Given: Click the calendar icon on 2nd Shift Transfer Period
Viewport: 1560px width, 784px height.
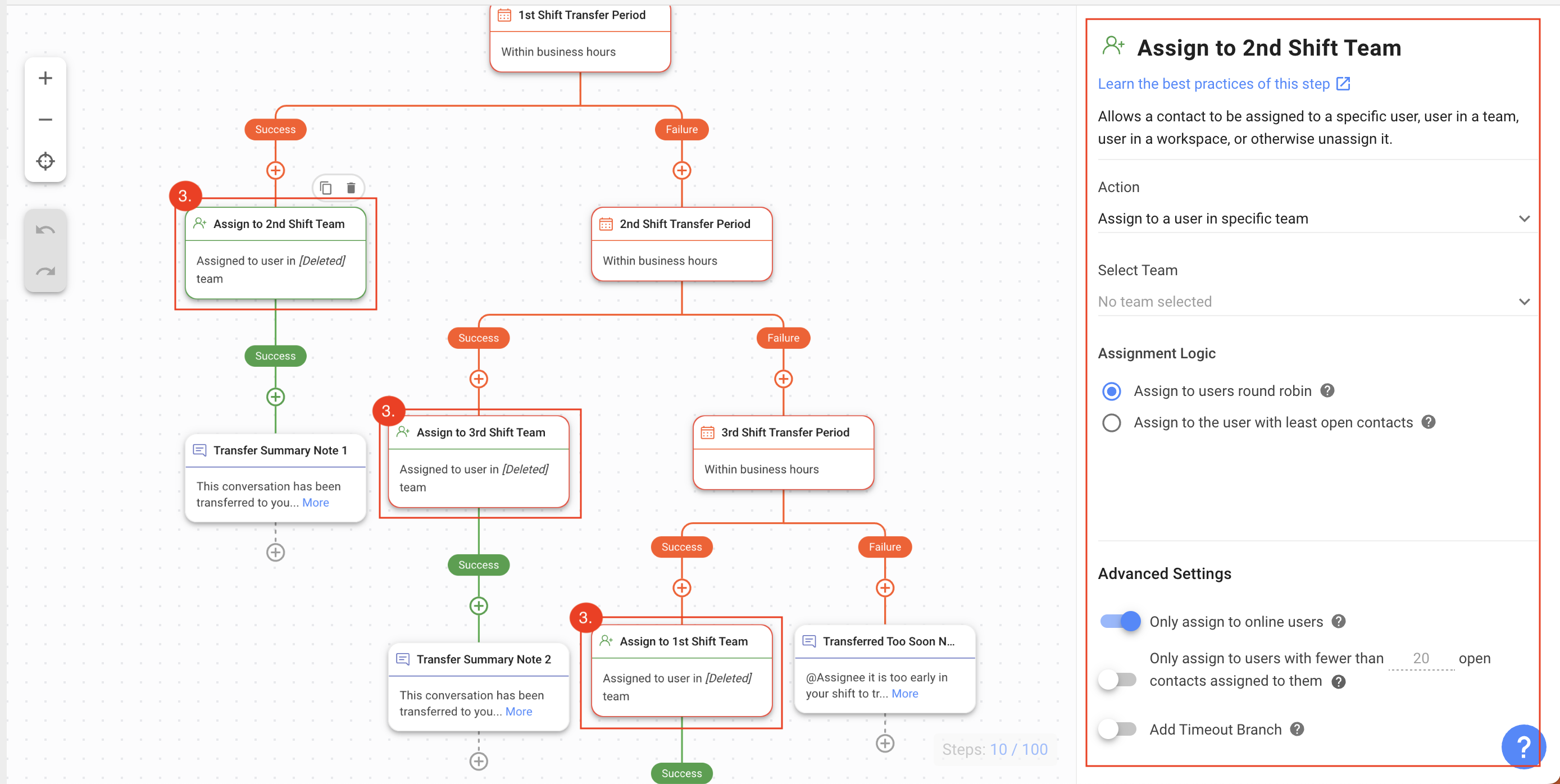Looking at the screenshot, I should (607, 223).
